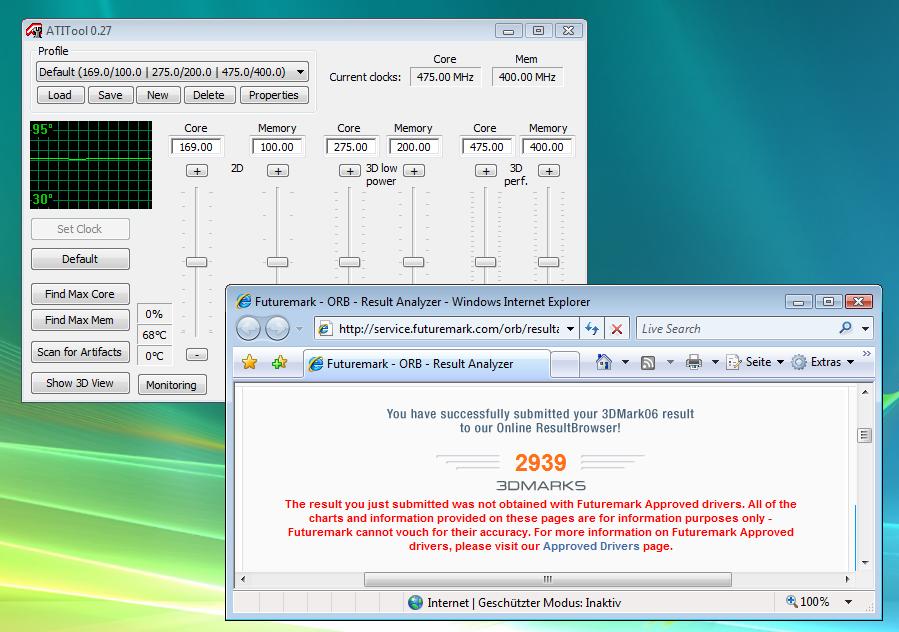899x632 pixels.
Task: Open the 100% zoom level dropdown
Action: click(848, 602)
